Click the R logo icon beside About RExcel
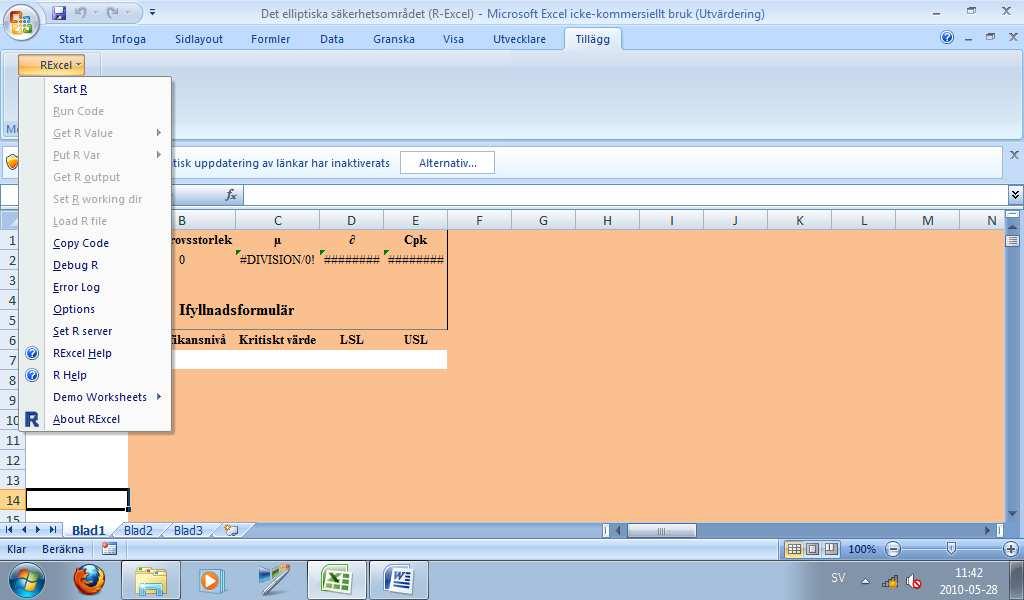 pos(31,419)
